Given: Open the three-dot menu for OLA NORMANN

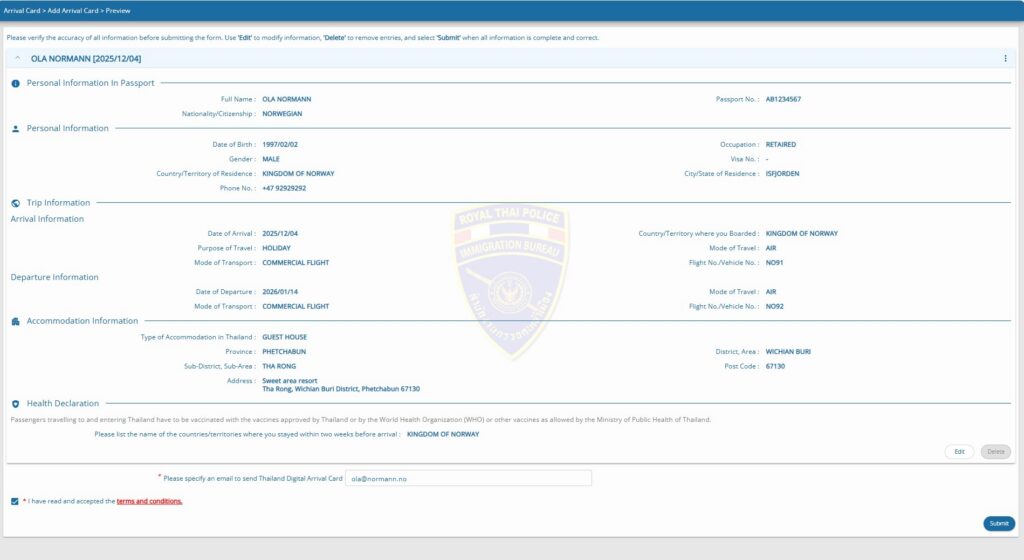Looking at the screenshot, I should (x=1005, y=59).
